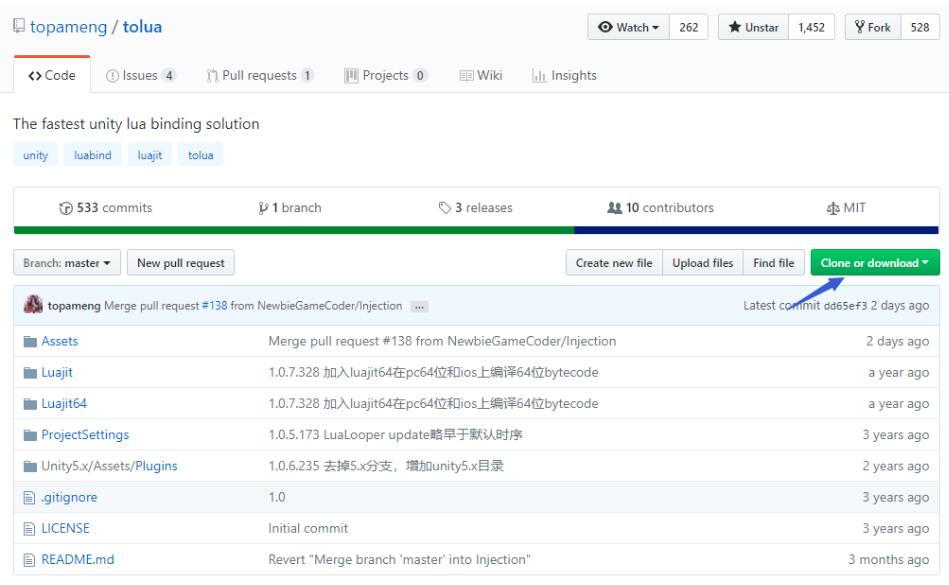Open the Projects tab

(386, 76)
